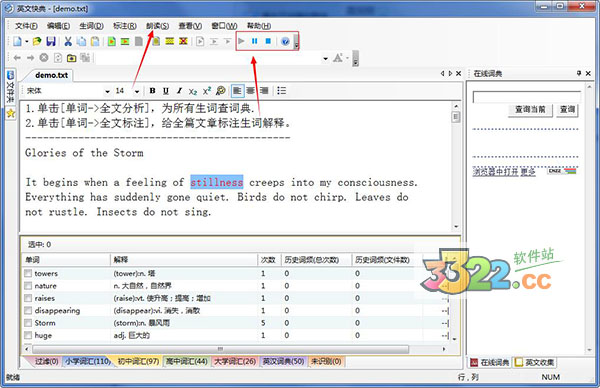Cut selection using the scissors icon
600x388 pixels.
[68, 41]
